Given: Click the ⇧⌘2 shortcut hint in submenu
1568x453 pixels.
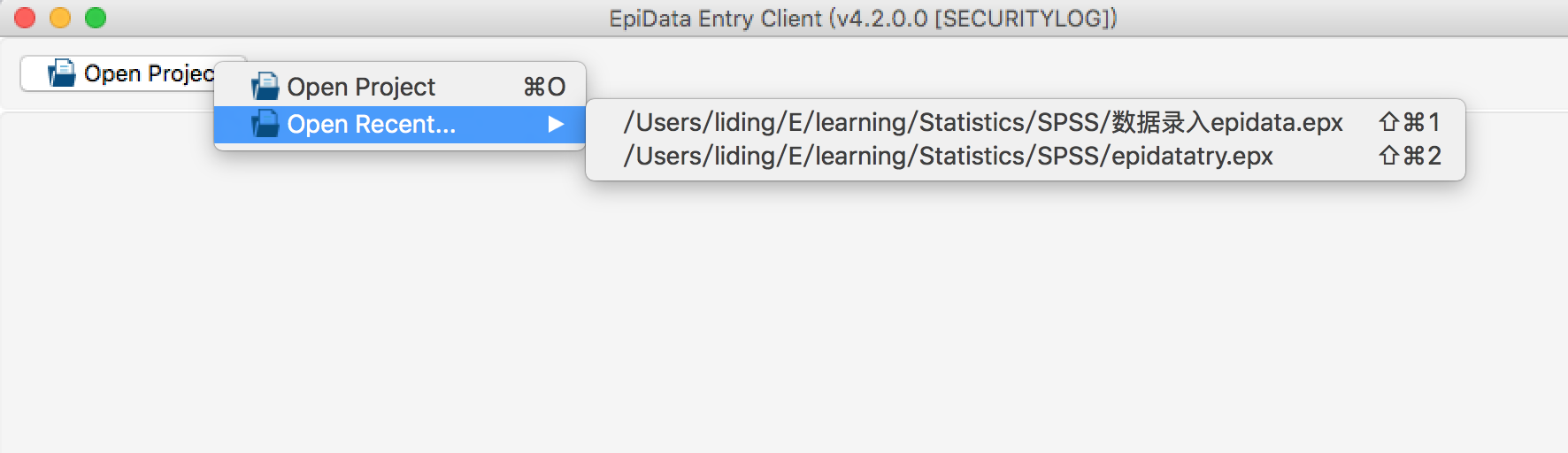Looking at the screenshot, I should 1410,157.
